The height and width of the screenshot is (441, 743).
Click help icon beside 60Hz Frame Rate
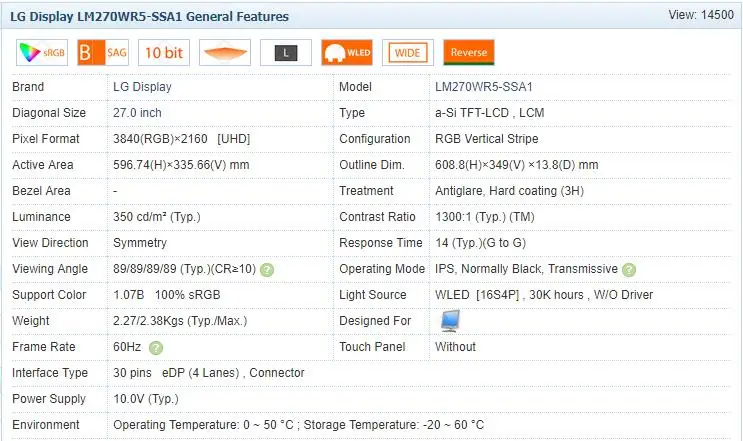(x=156, y=348)
